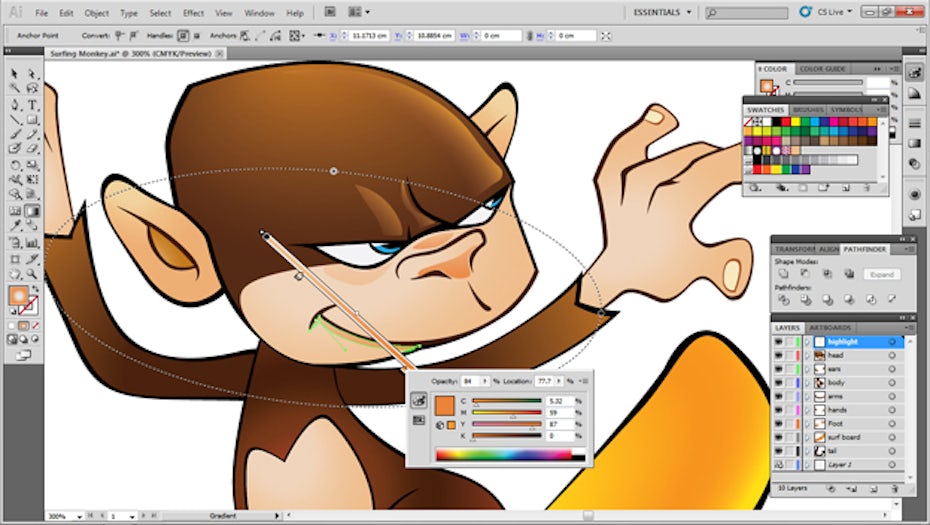The height and width of the screenshot is (525, 930).
Task: Open the File menu
Action: click(41, 12)
